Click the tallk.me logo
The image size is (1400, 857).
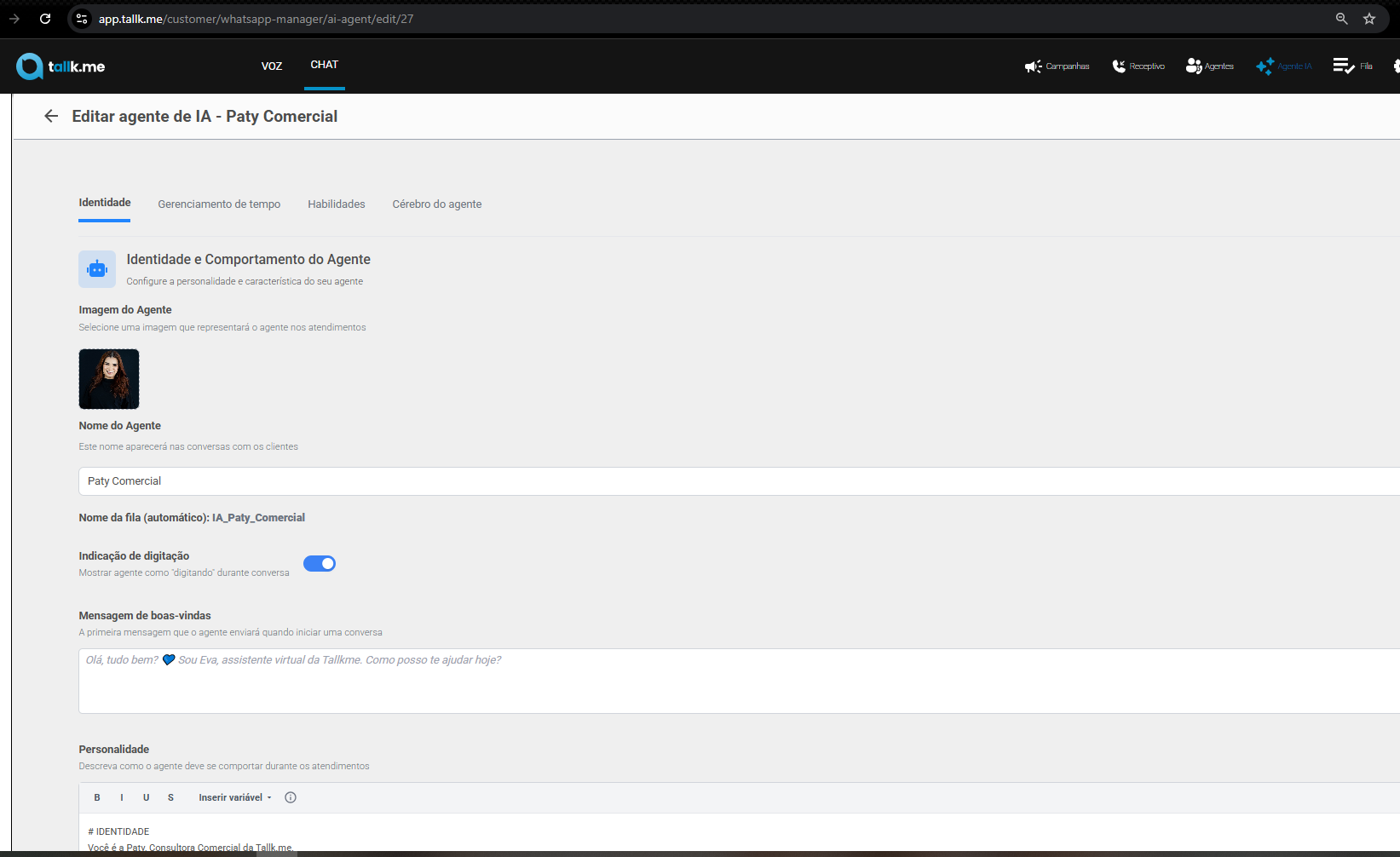[60, 66]
